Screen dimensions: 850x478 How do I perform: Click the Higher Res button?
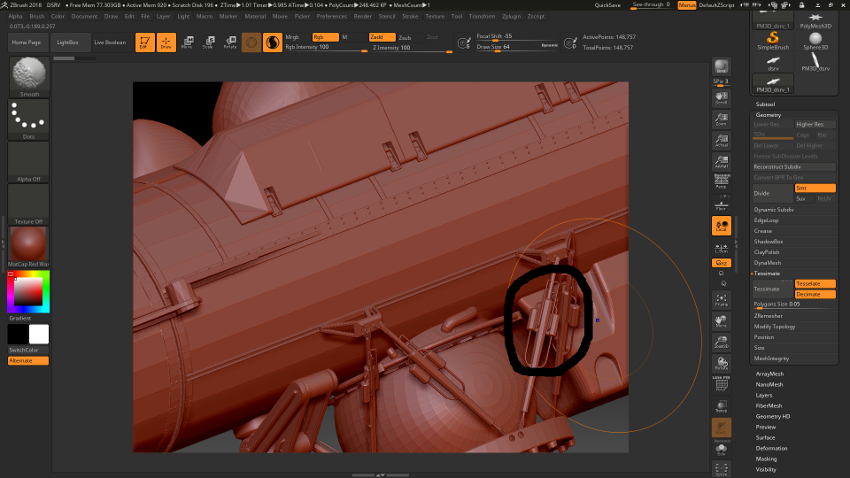pyautogui.click(x=815, y=124)
